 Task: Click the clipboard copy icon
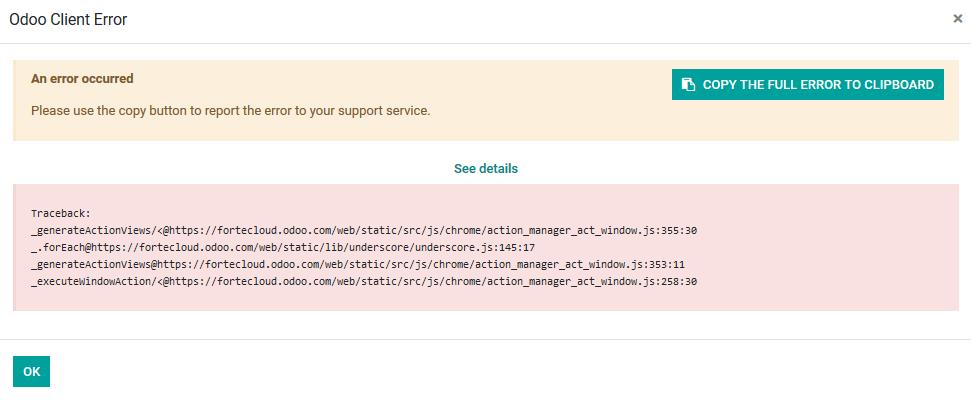click(x=688, y=85)
